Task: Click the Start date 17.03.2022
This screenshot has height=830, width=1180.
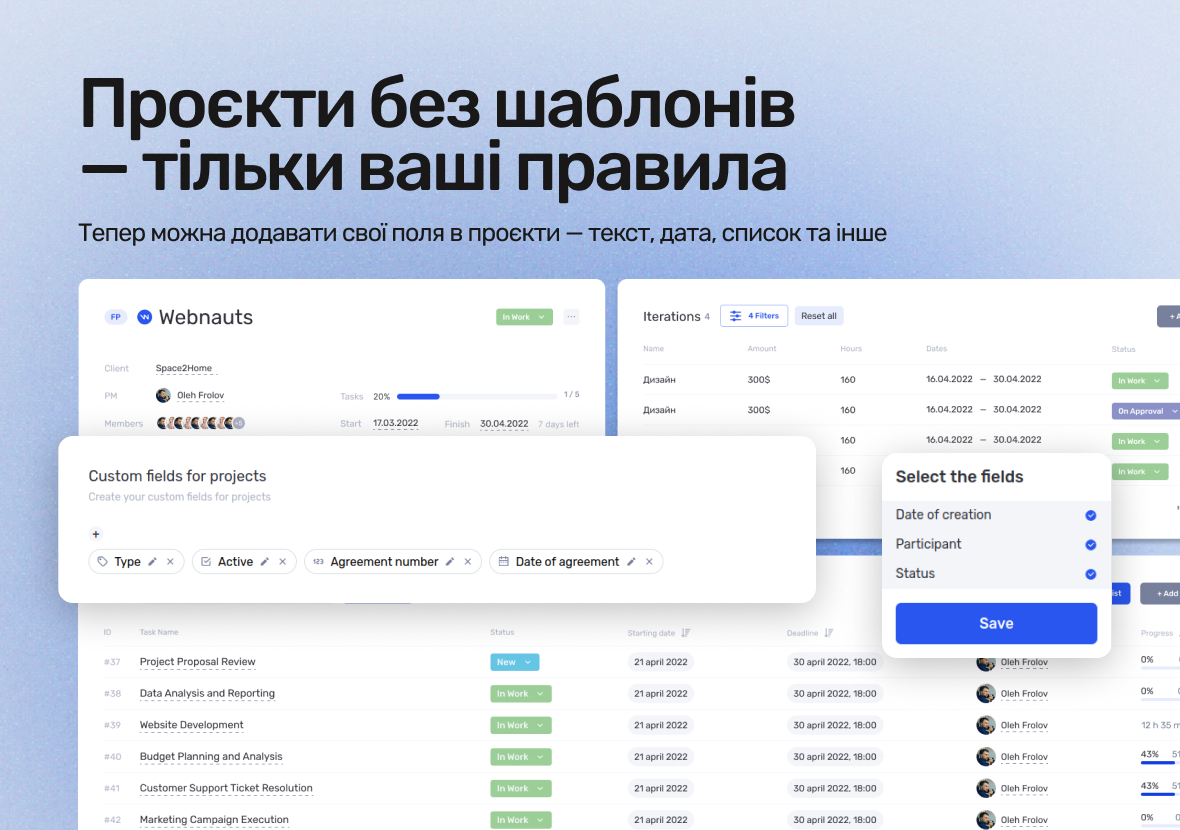Action: coord(395,424)
